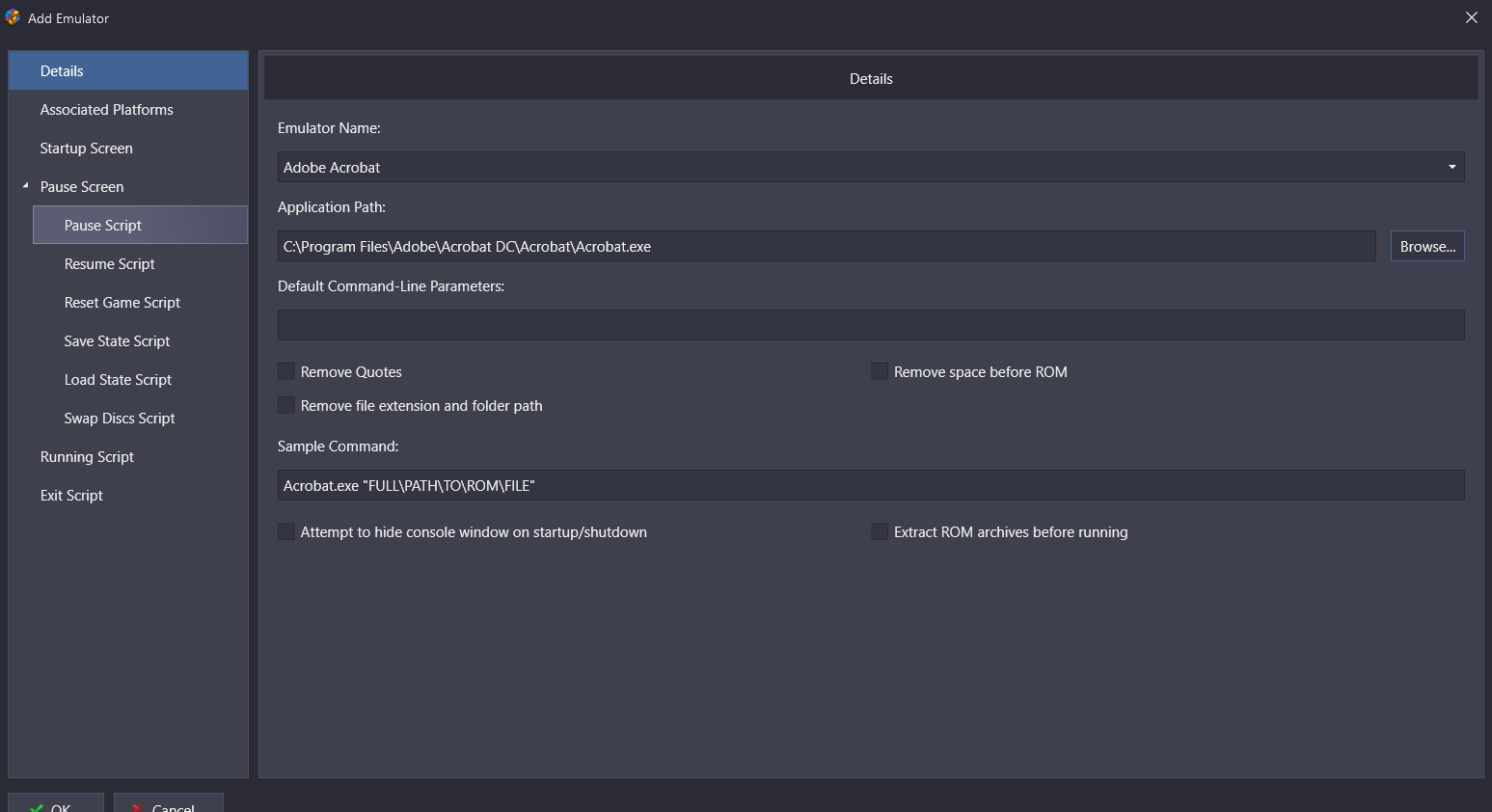The width and height of the screenshot is (1492, 812).
Task: Click the LaunchBox app icon in title bar
Action: 13,17
